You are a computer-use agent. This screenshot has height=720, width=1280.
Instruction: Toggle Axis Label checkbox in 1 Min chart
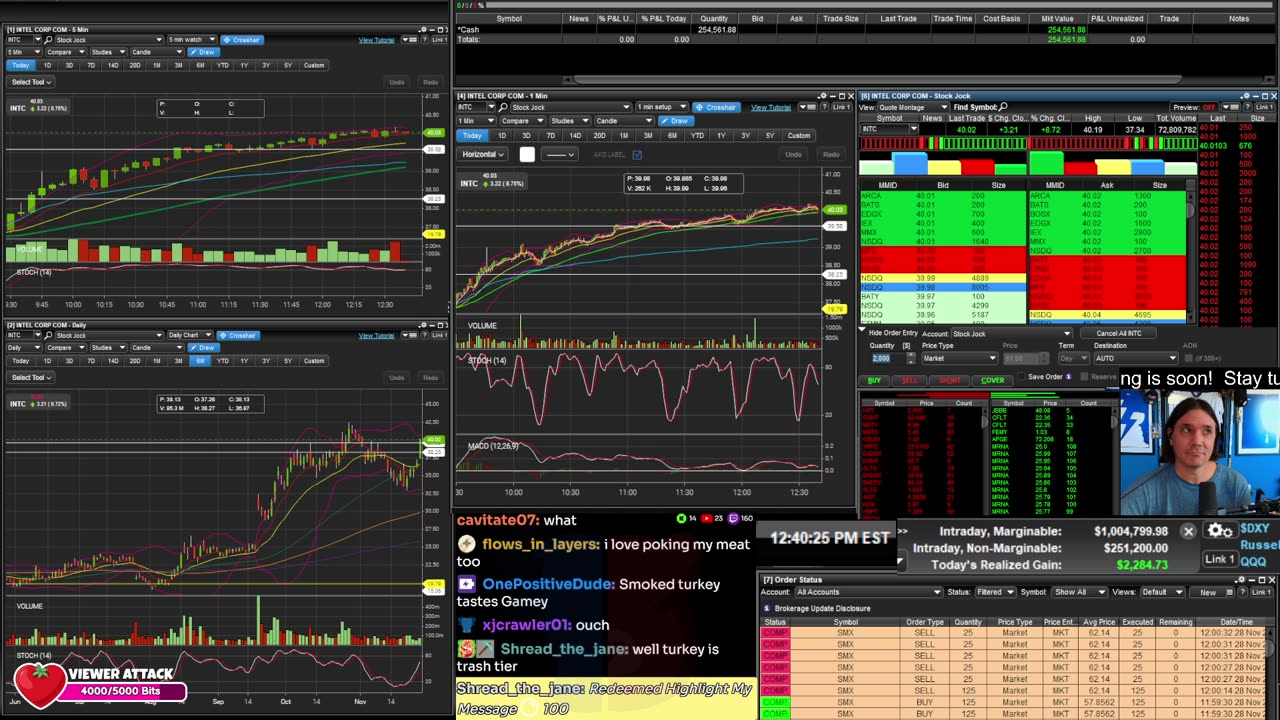tap(637, 154)
